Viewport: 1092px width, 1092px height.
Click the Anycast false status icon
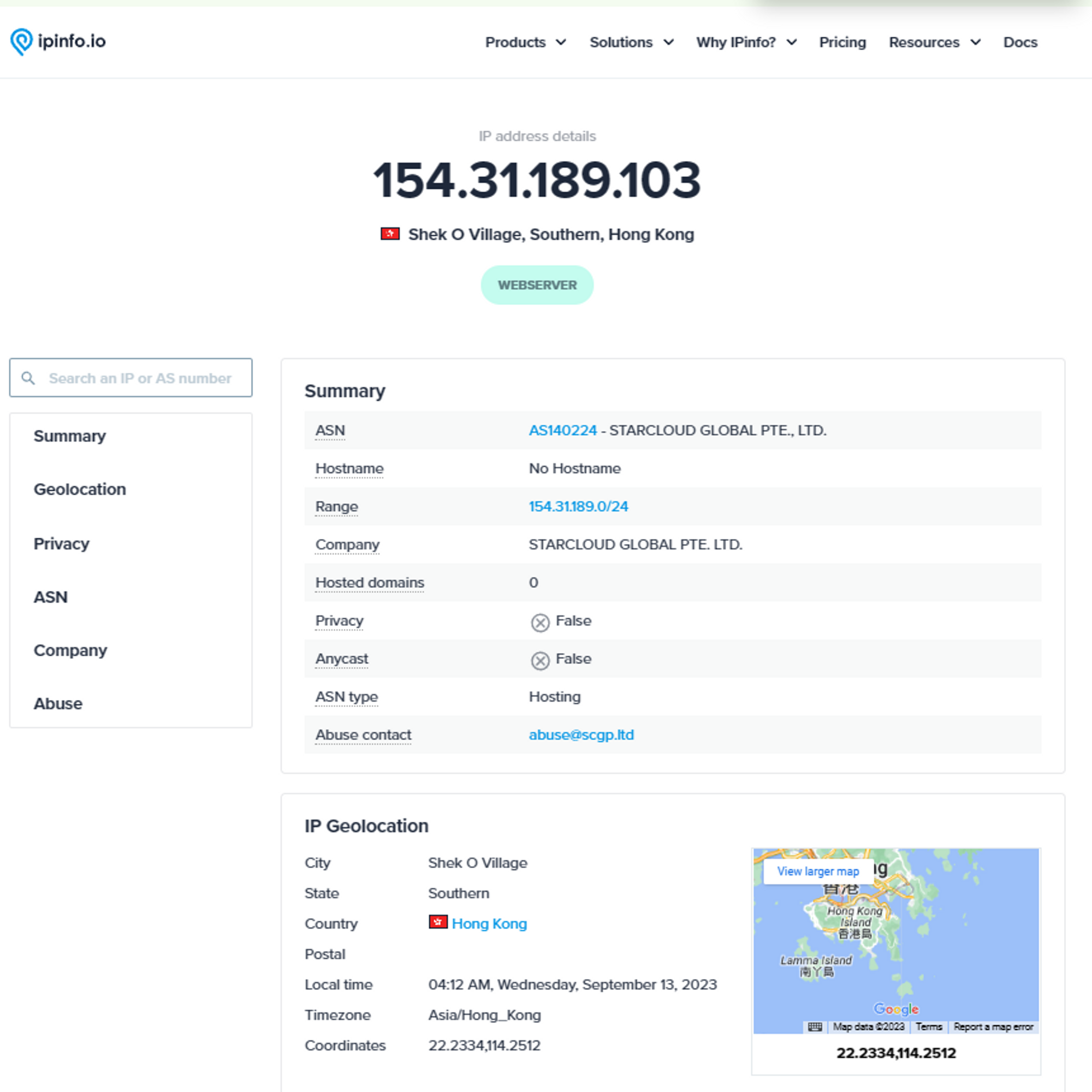click(x=539, y=658)
